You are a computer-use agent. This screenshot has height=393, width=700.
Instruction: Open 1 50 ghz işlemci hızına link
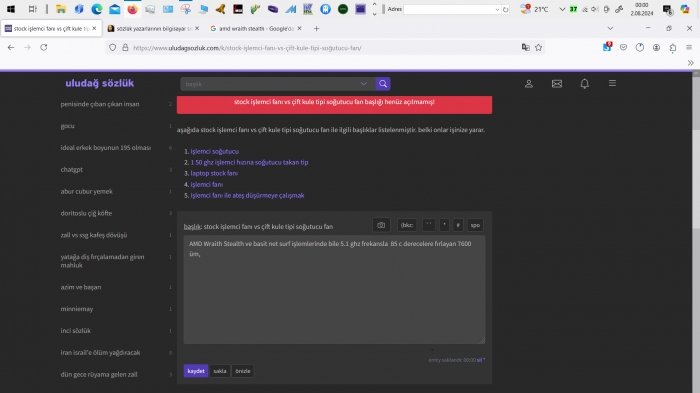point(249,163)
